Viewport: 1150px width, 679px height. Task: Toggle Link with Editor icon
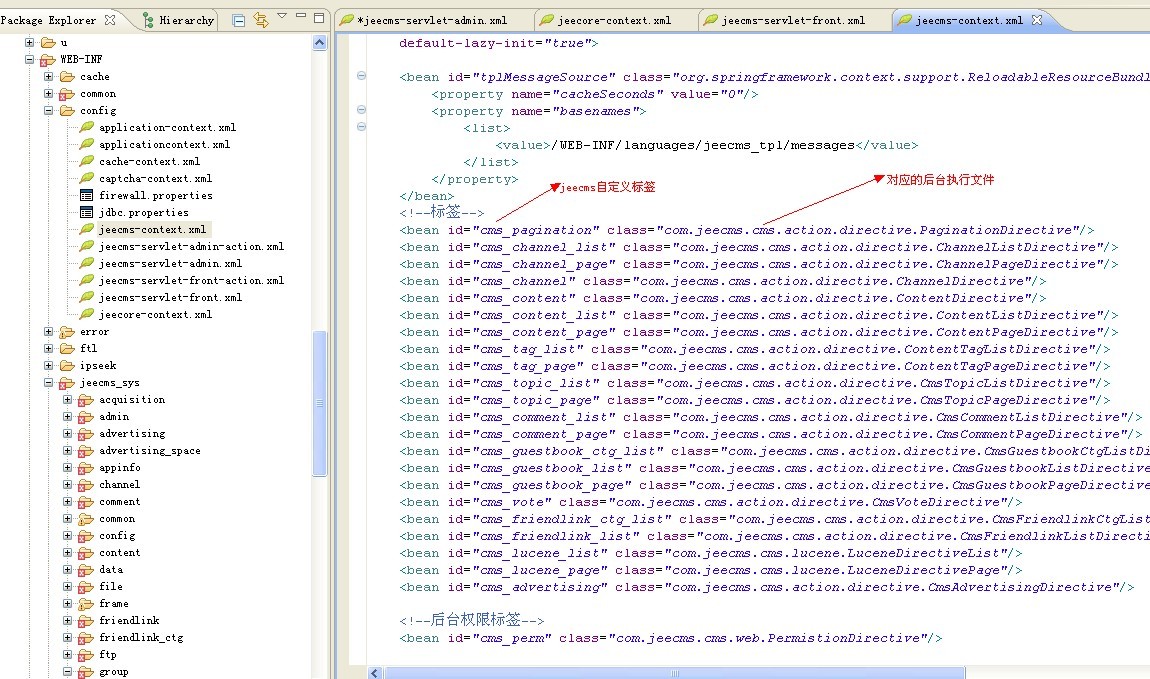(260, 20)
